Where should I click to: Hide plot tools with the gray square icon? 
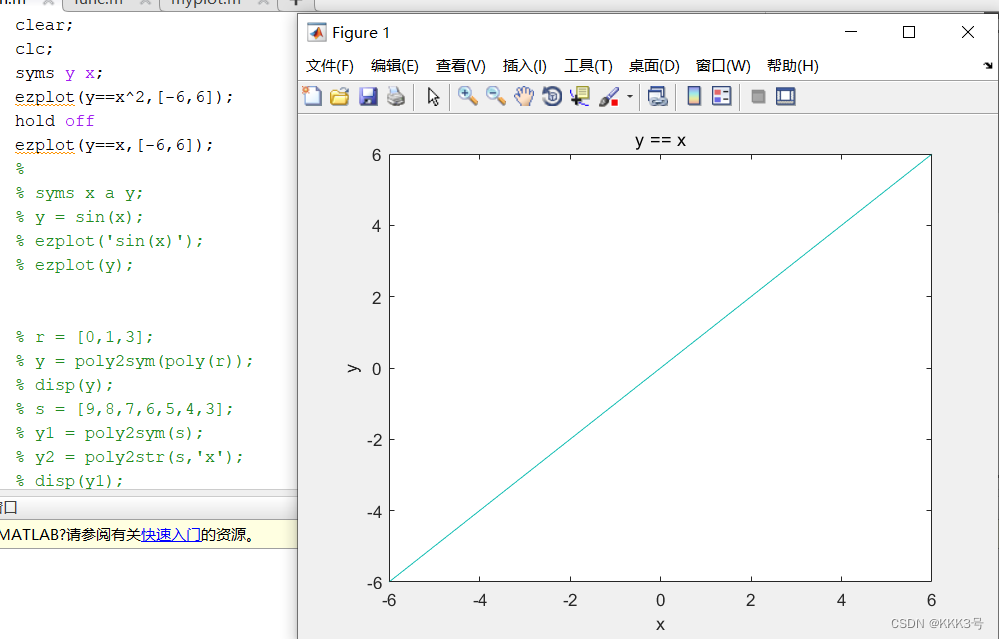(758, 96)
